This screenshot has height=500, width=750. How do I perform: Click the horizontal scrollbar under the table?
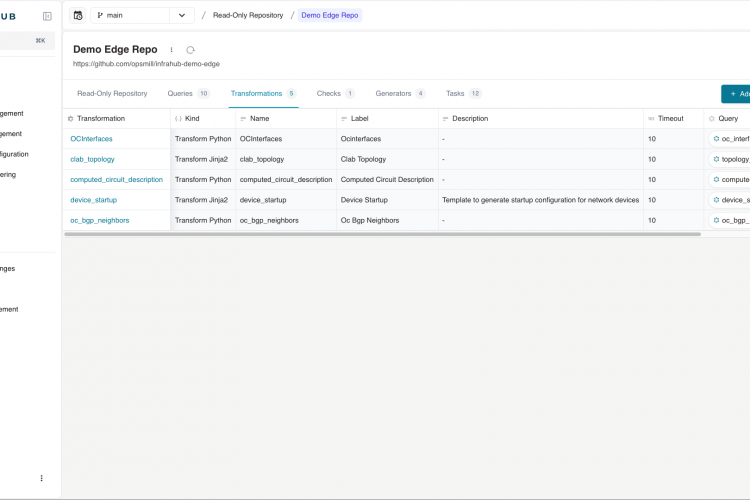(383, 234)
